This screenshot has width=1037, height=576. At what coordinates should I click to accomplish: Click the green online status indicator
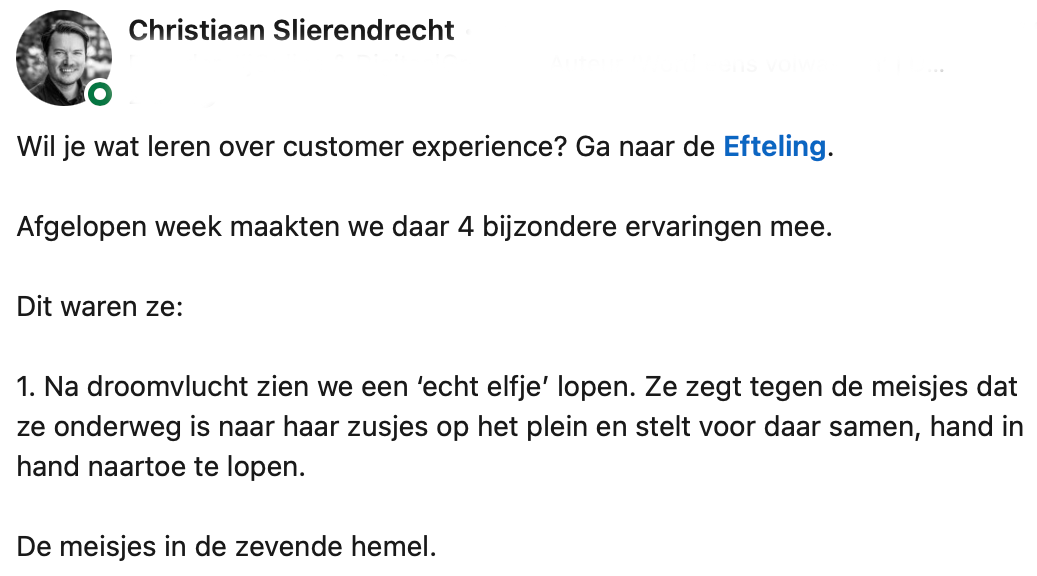(99, 95)
